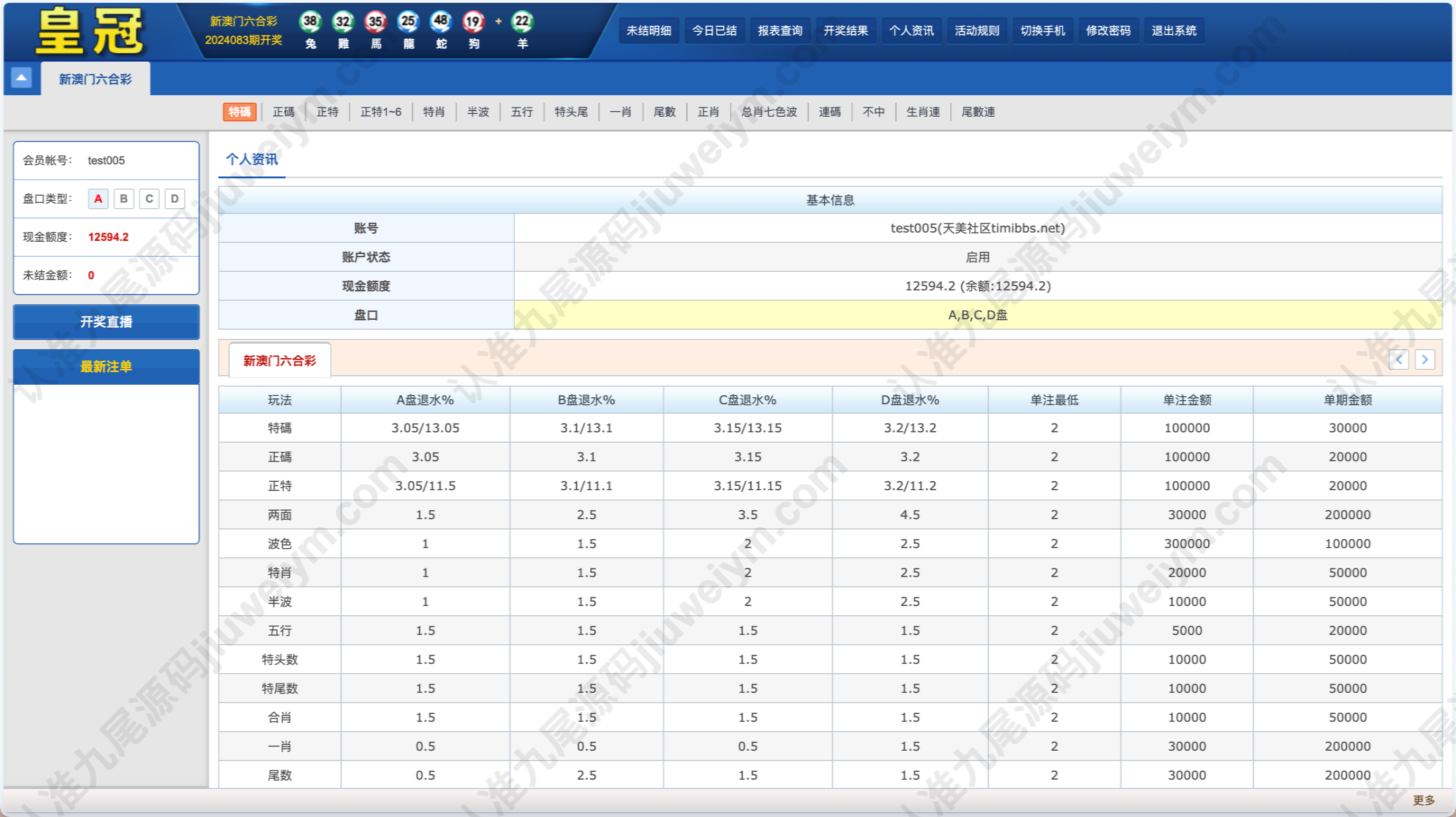This screenshot has height=817, width=1456.
Task: Click the 两面 row label
Action: pos(280,514)
